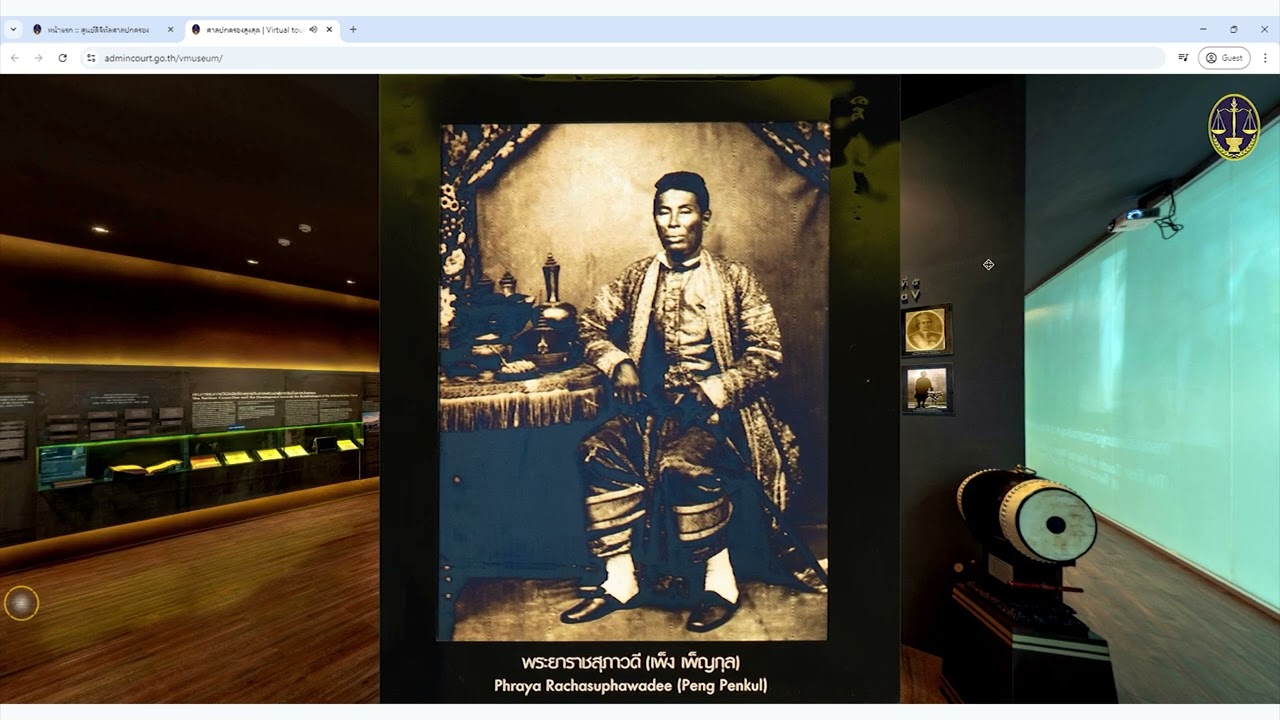Open the lower framed photo thumbnail
The image size is (1280, 720).
point(927,389)
